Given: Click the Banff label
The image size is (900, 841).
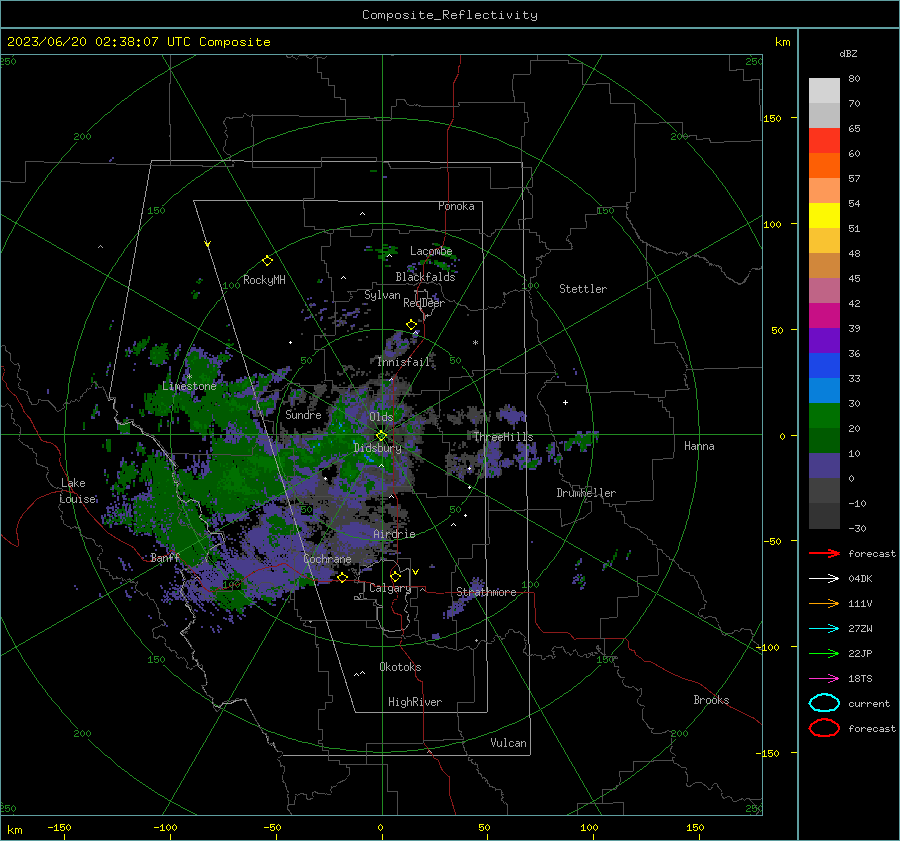Looking at the screenshot, I should [165, 557].
